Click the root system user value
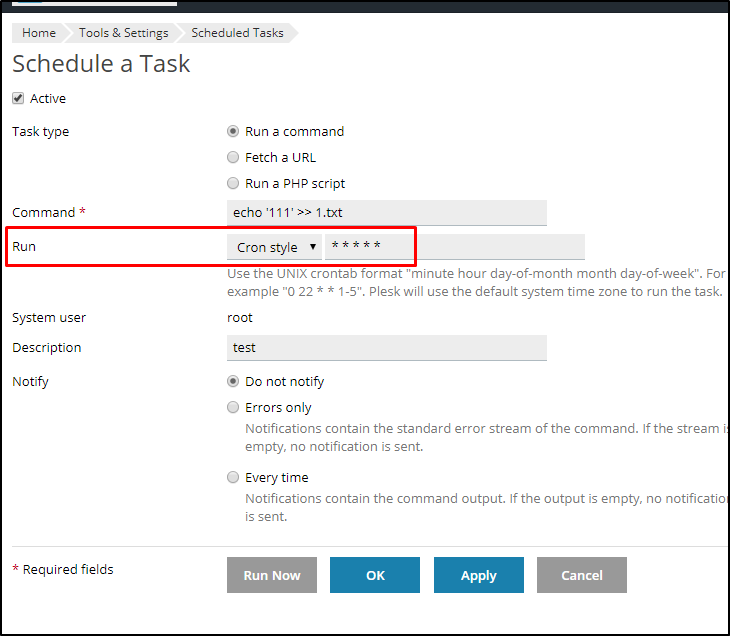This screenshot has width=730, height=636. 240,317
